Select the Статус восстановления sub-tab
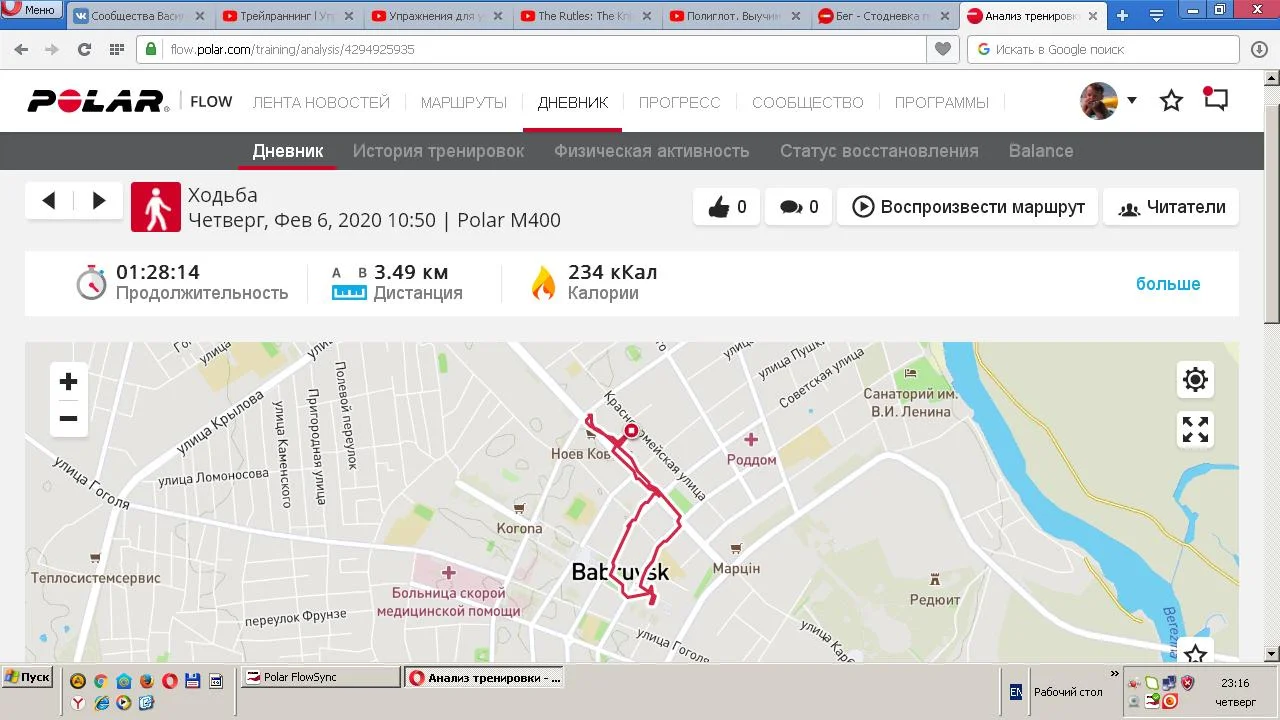 pyautogui.click(x=879, y=151)
